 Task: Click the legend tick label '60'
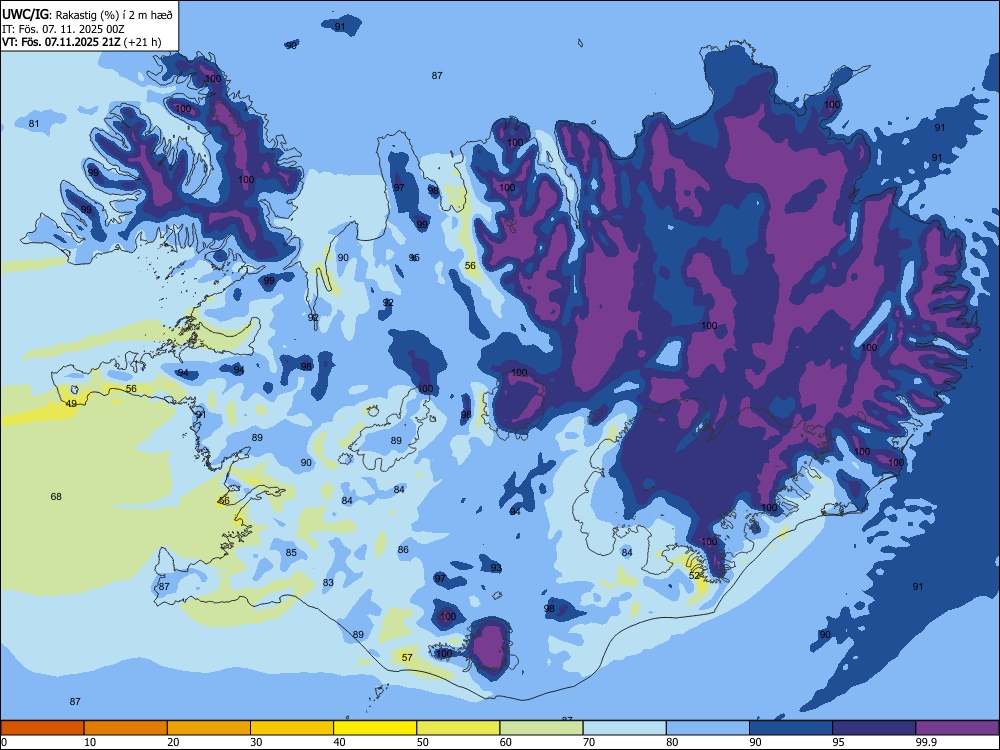506,742
